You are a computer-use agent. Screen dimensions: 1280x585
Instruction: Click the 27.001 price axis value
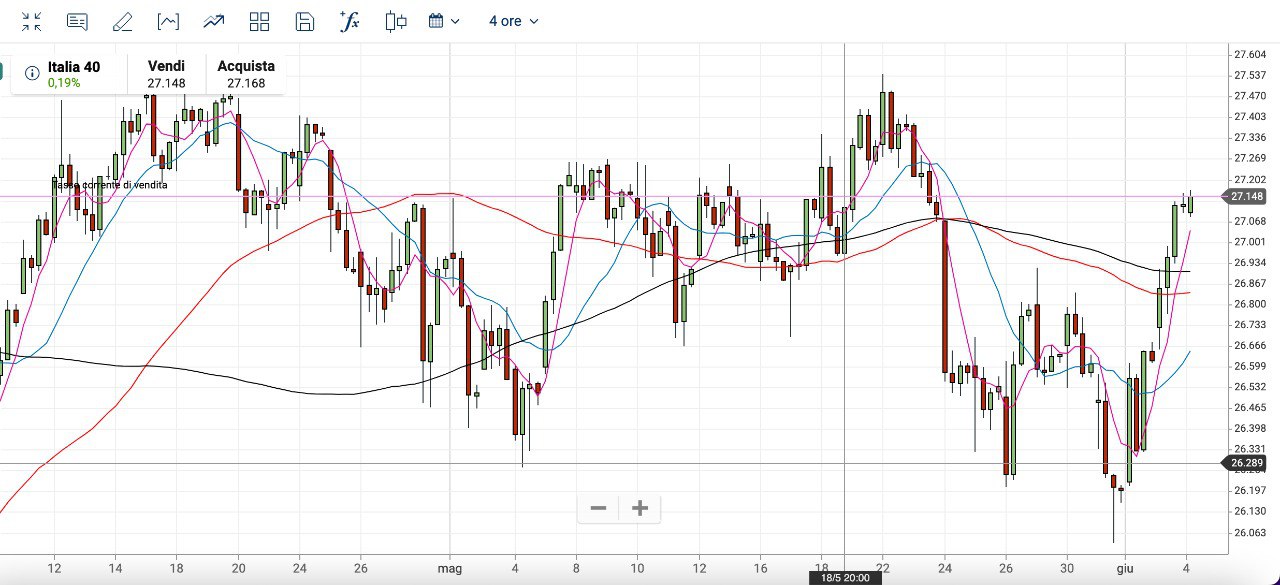[x=1251, y=241]
